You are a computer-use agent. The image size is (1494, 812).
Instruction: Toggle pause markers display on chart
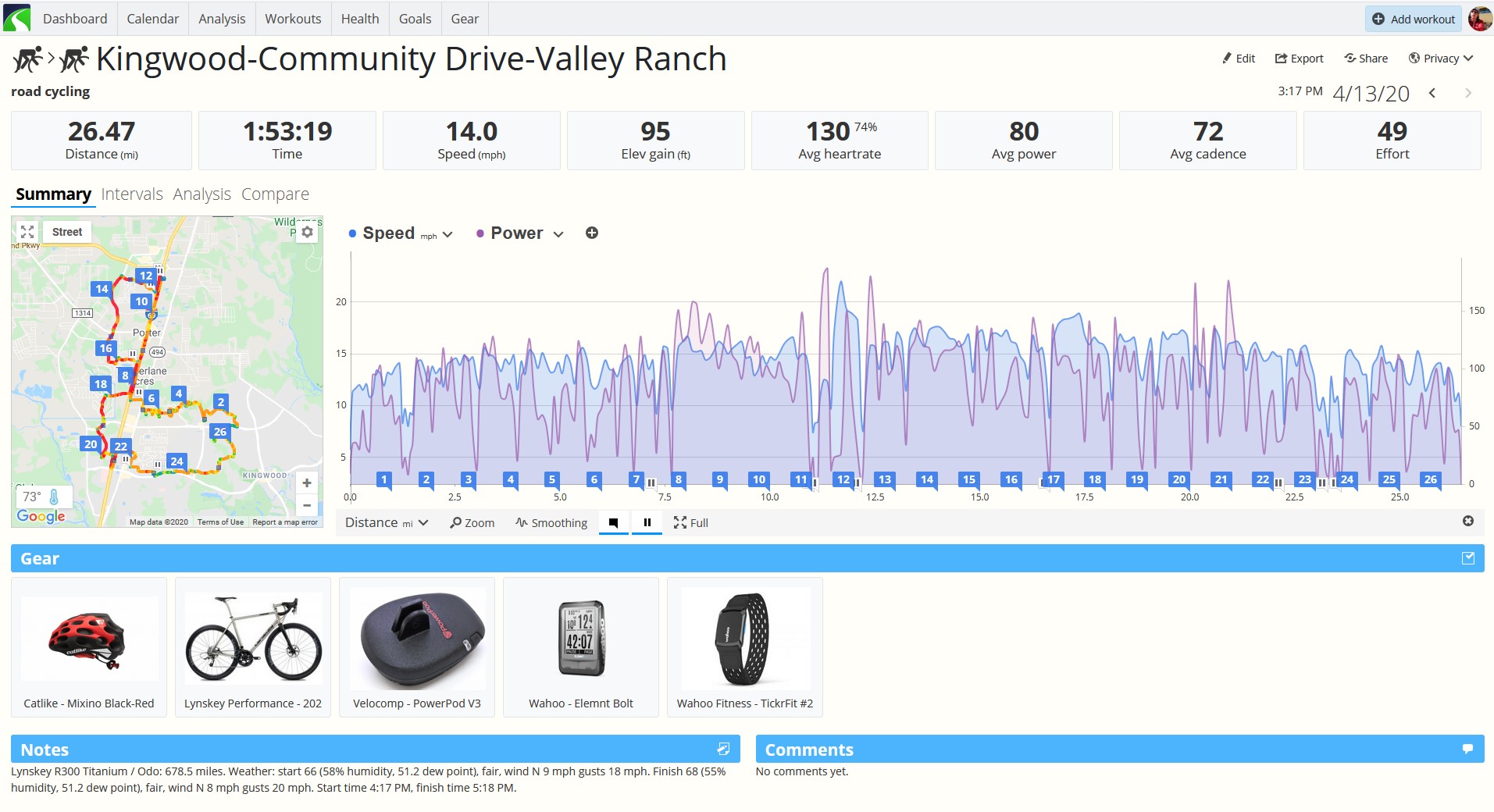tap(647, 522)
